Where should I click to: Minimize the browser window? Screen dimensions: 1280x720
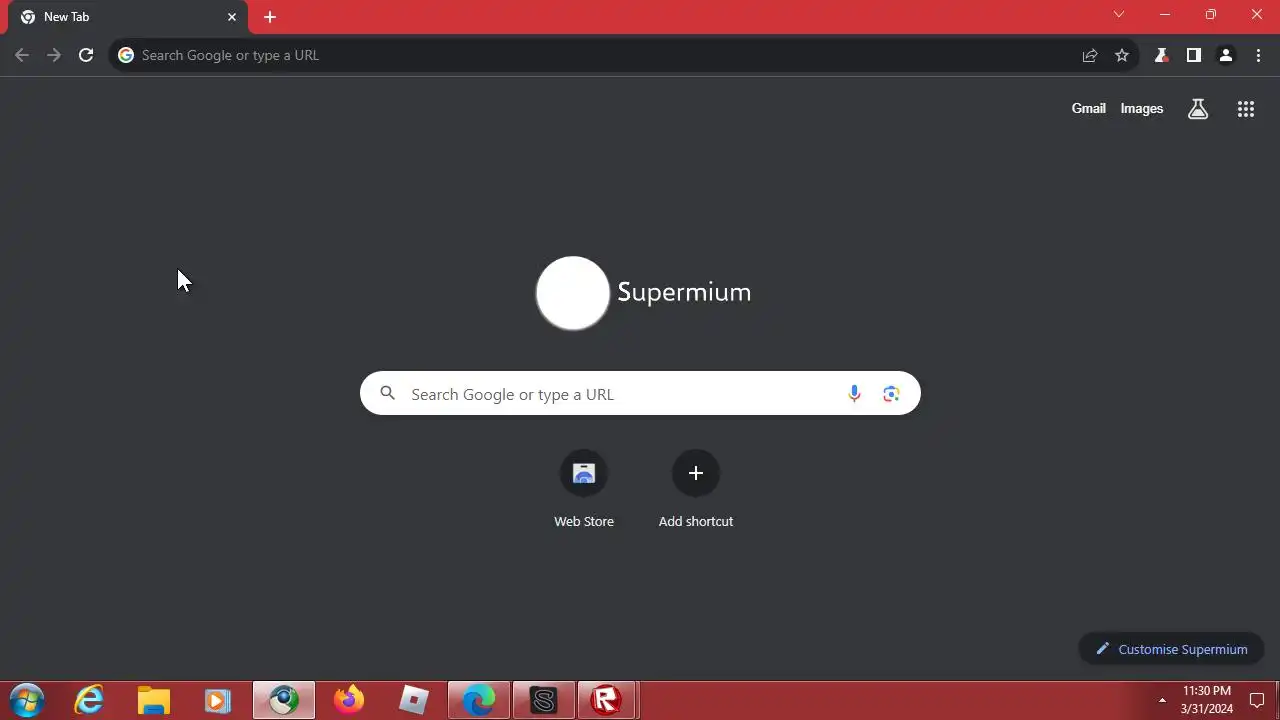tap(1165, 15)
